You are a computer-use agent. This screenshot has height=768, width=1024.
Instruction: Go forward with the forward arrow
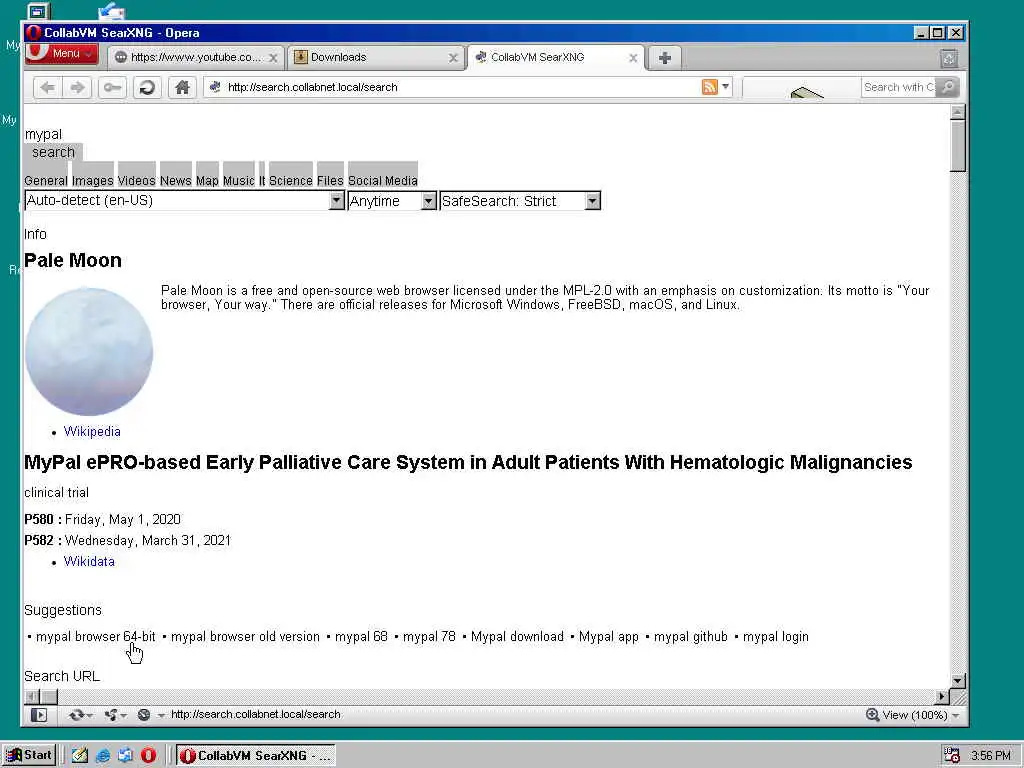point(77,88)
